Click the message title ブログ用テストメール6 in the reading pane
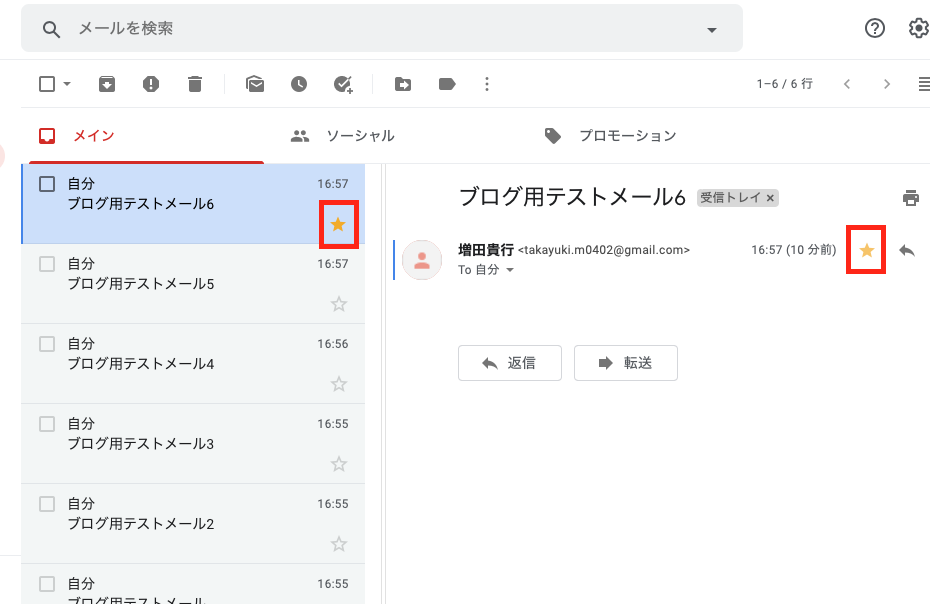Viewport: 930px width, 604px height. (x=572, y=197)
